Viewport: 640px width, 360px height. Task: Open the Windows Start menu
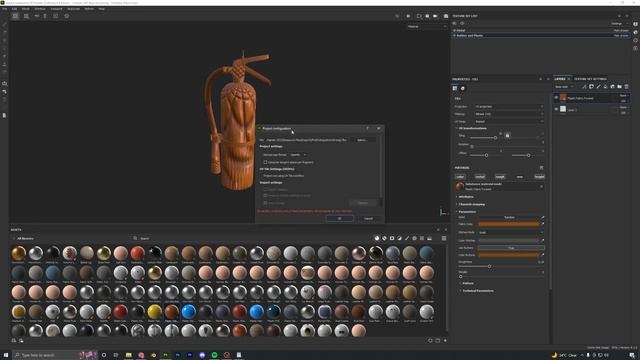point(6,355)
